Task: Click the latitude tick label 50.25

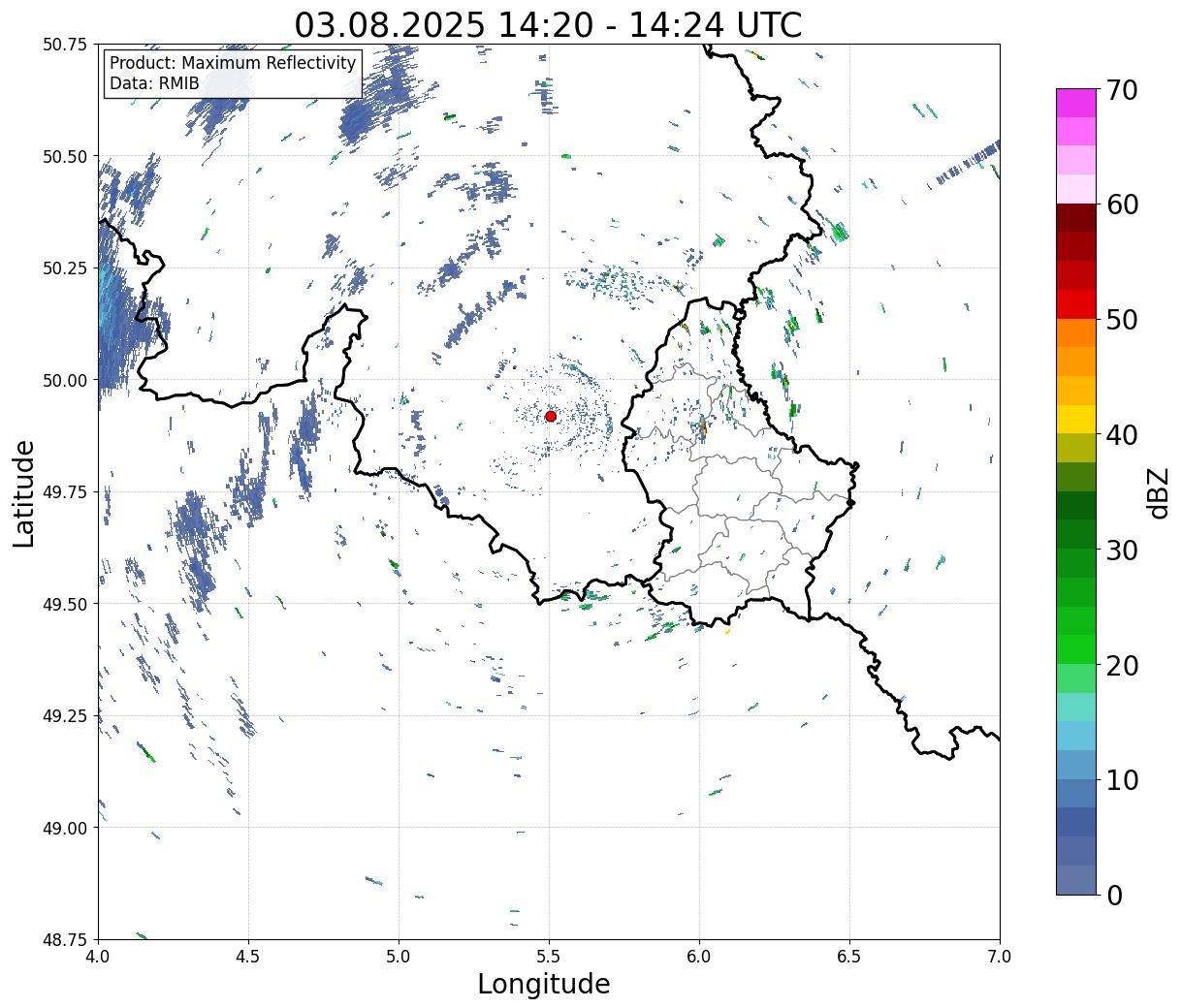Action: (65, 268)
